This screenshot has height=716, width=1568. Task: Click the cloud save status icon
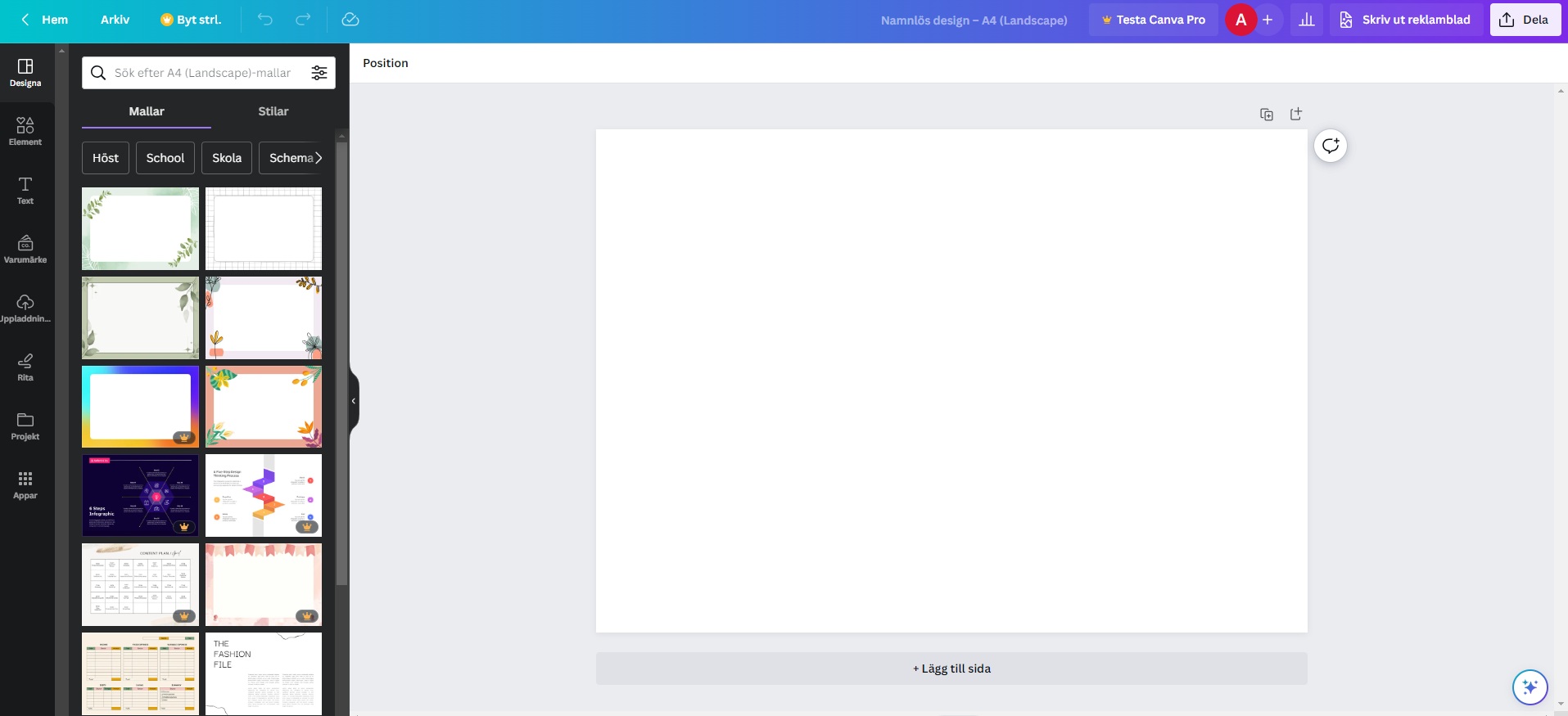click(350, 20)
